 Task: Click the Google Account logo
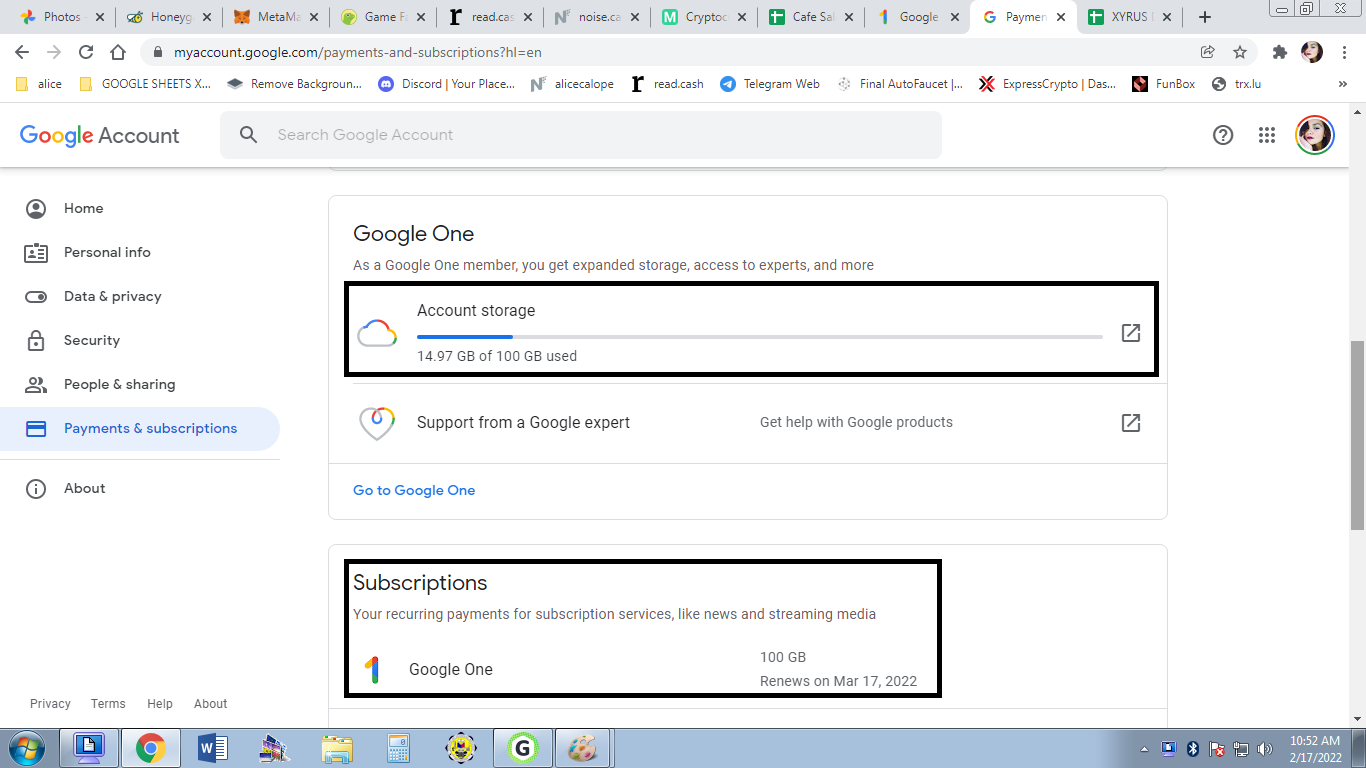tap(99, 135)
